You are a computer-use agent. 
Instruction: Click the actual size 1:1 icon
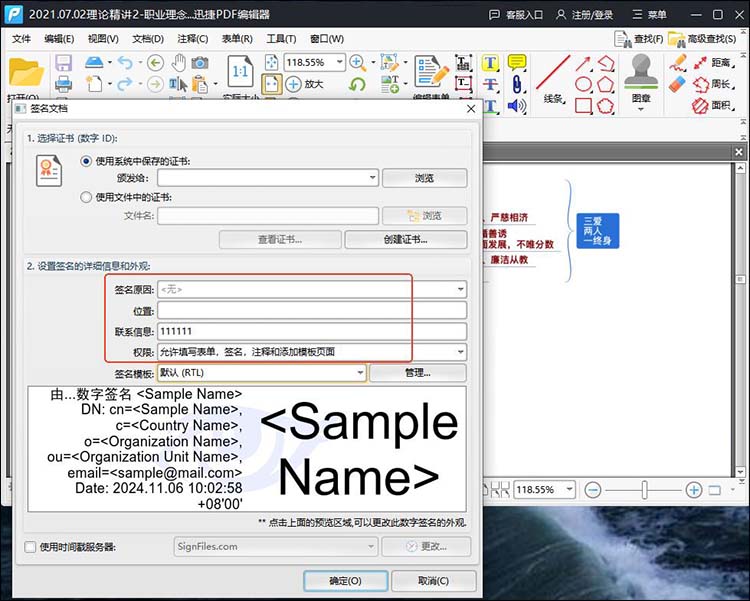tap(240, 72)
